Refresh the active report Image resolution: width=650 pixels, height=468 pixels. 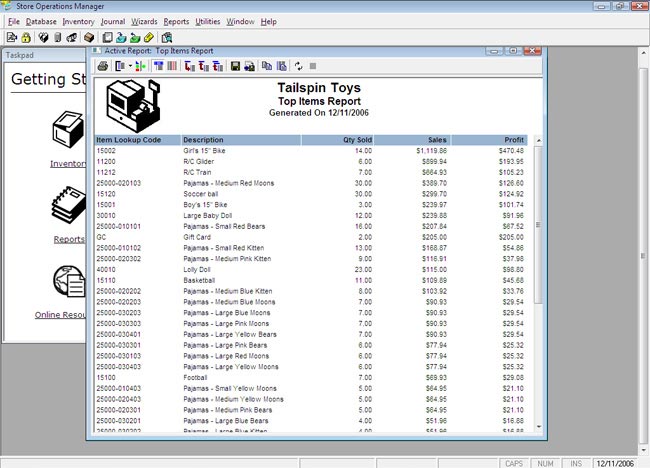tap(298, 66)
